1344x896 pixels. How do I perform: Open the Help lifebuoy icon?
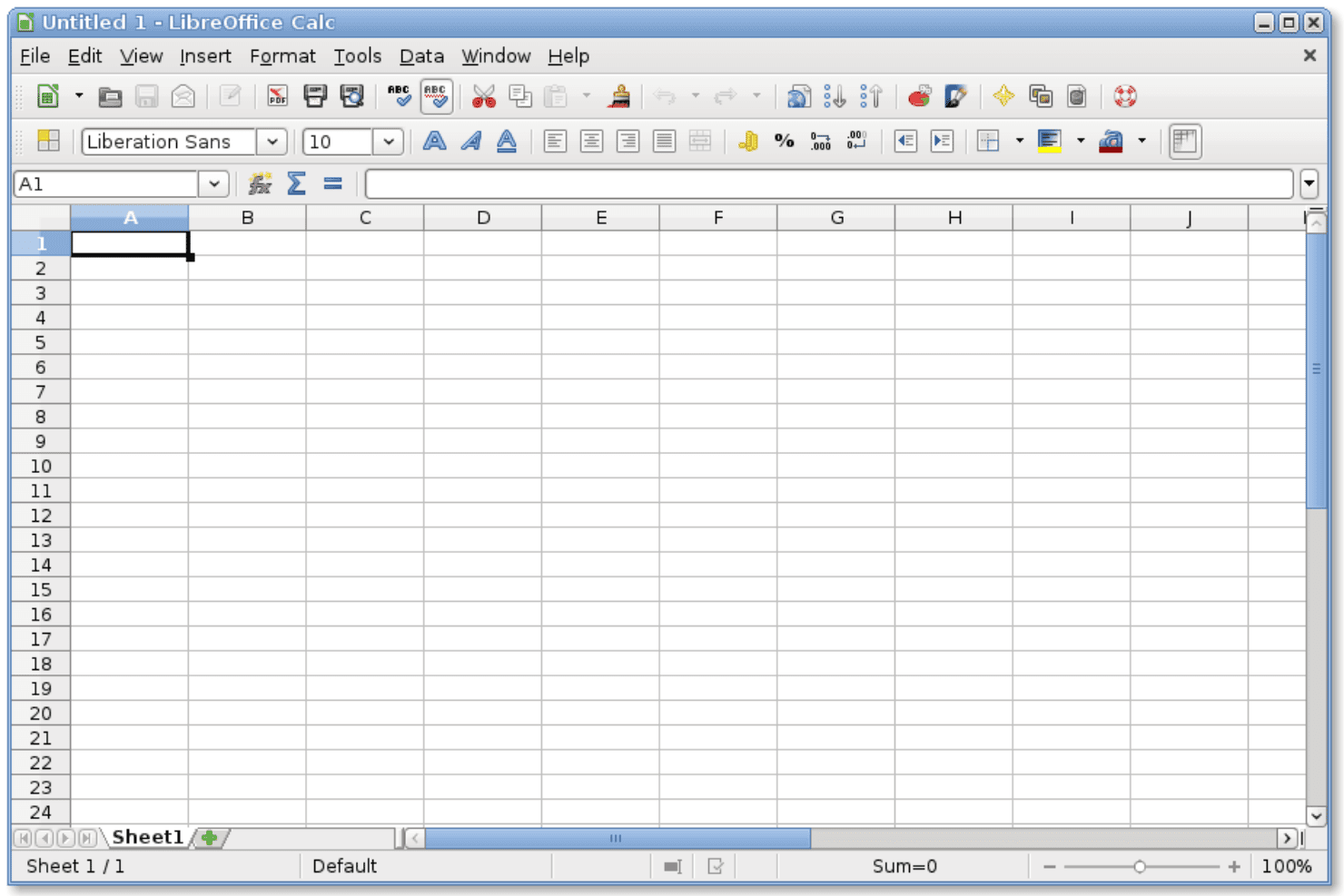(1125, 96)
